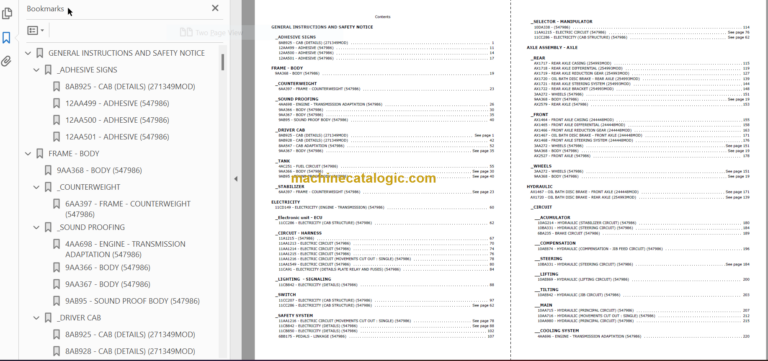Viewport: 768px width, 361px height.
Task: Click bookmark icon beside 9AB95 - SOUND PROOF BODY
Action: click(56, 301)
